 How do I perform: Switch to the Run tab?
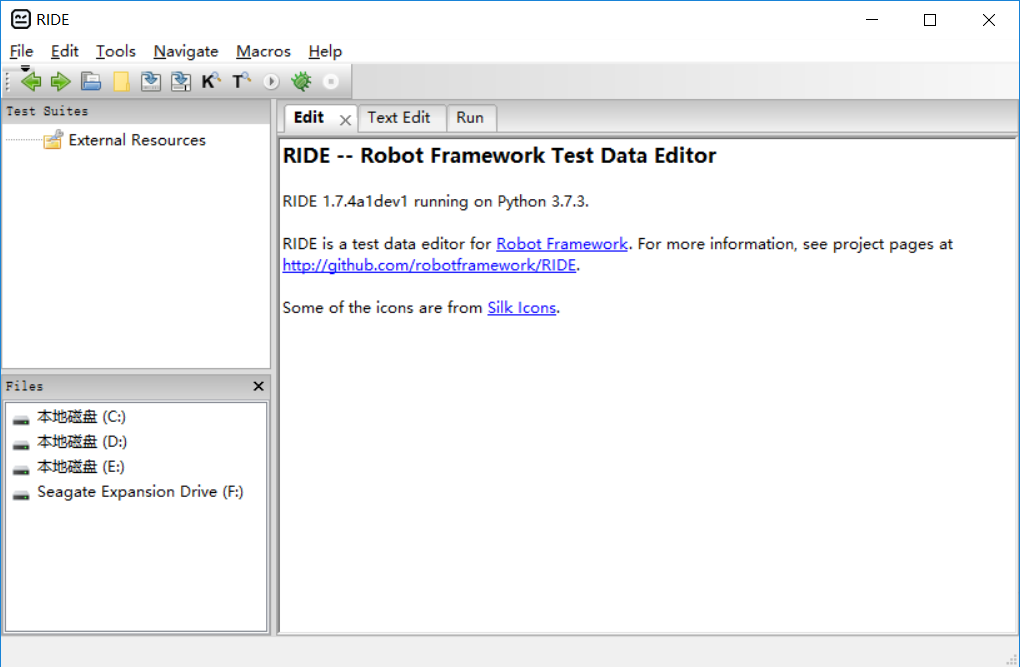click(x=470, y=118)
